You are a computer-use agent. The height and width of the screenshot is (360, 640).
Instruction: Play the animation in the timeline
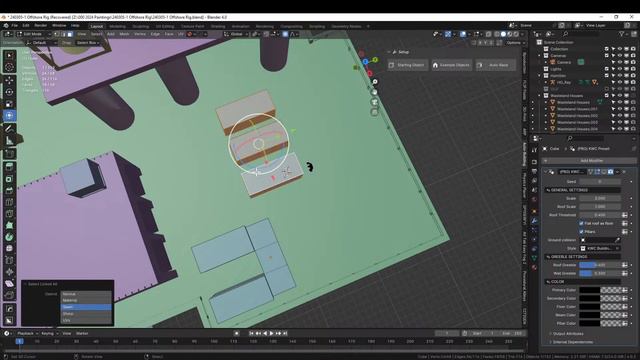[x=271, y=333]
